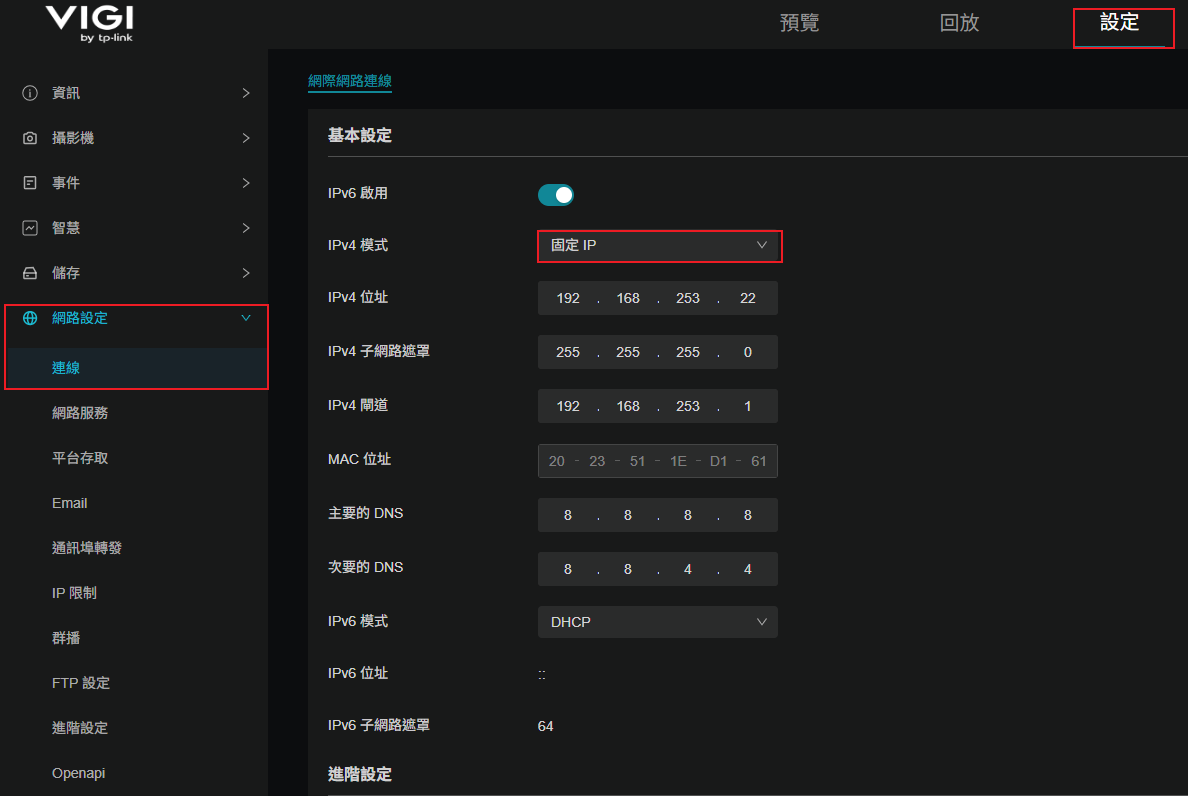Screen dimensions: 1188x796
Task: Click the last octet of IPv4 位址
Action: [747, 299]
